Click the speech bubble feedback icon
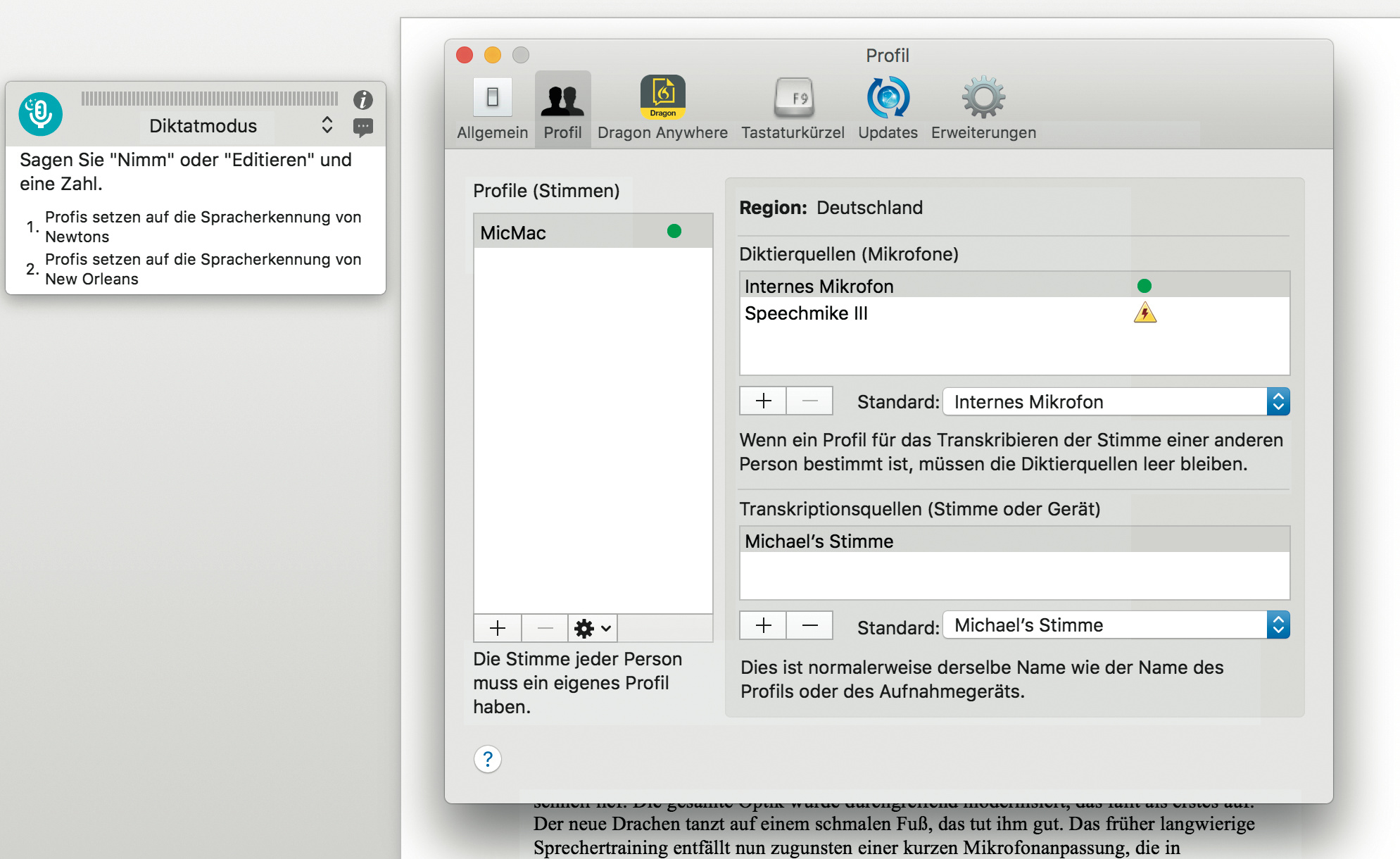Image resolution: width=1400 pixels, height=859 pixels. coord(362,127)
